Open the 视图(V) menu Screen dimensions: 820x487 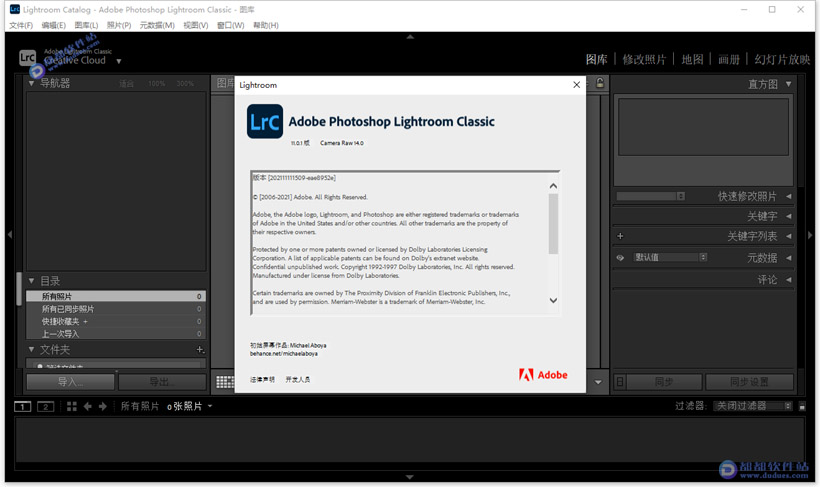pyautogui.click(x=196, y=25)
